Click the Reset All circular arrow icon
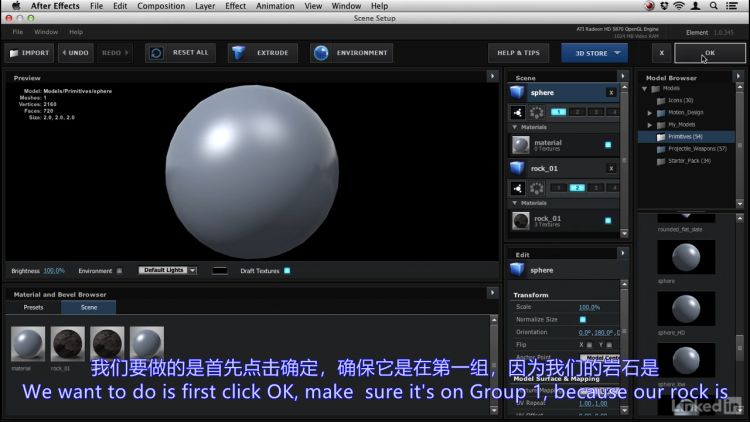750x422 pixels. point(156,53)
